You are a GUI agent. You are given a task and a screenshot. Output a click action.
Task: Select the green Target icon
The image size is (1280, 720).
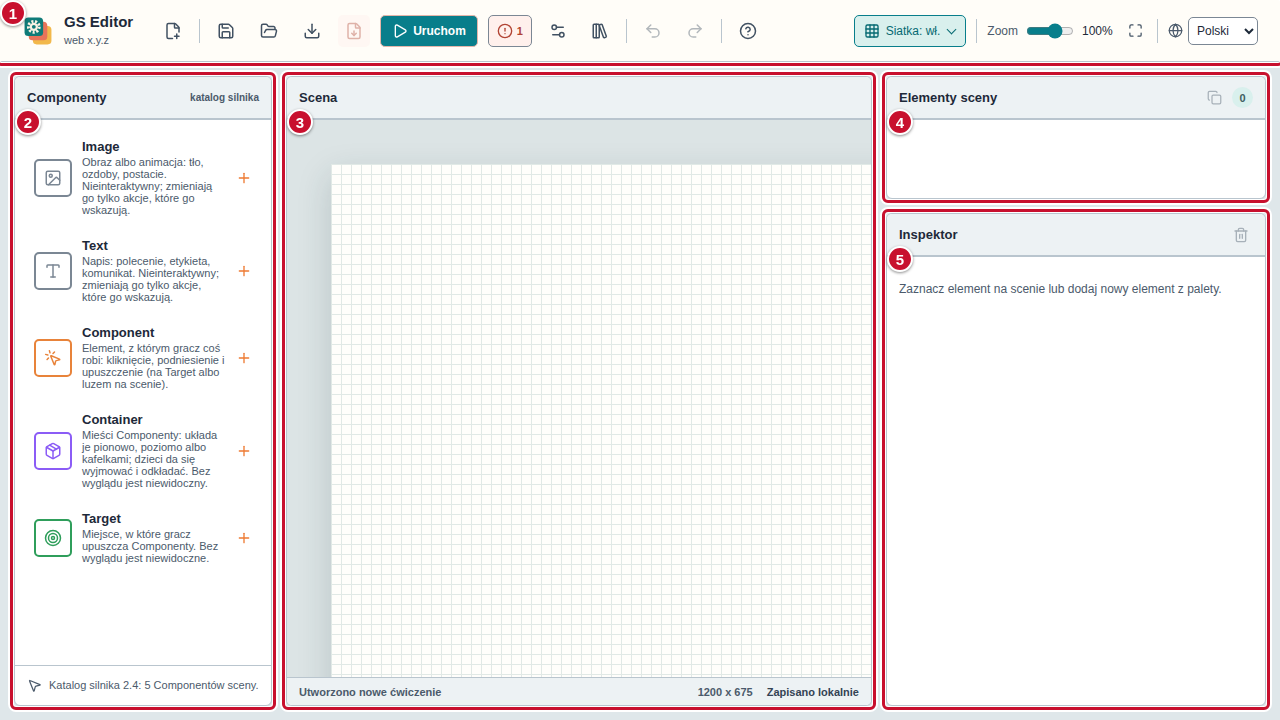(x=53, y=538)
